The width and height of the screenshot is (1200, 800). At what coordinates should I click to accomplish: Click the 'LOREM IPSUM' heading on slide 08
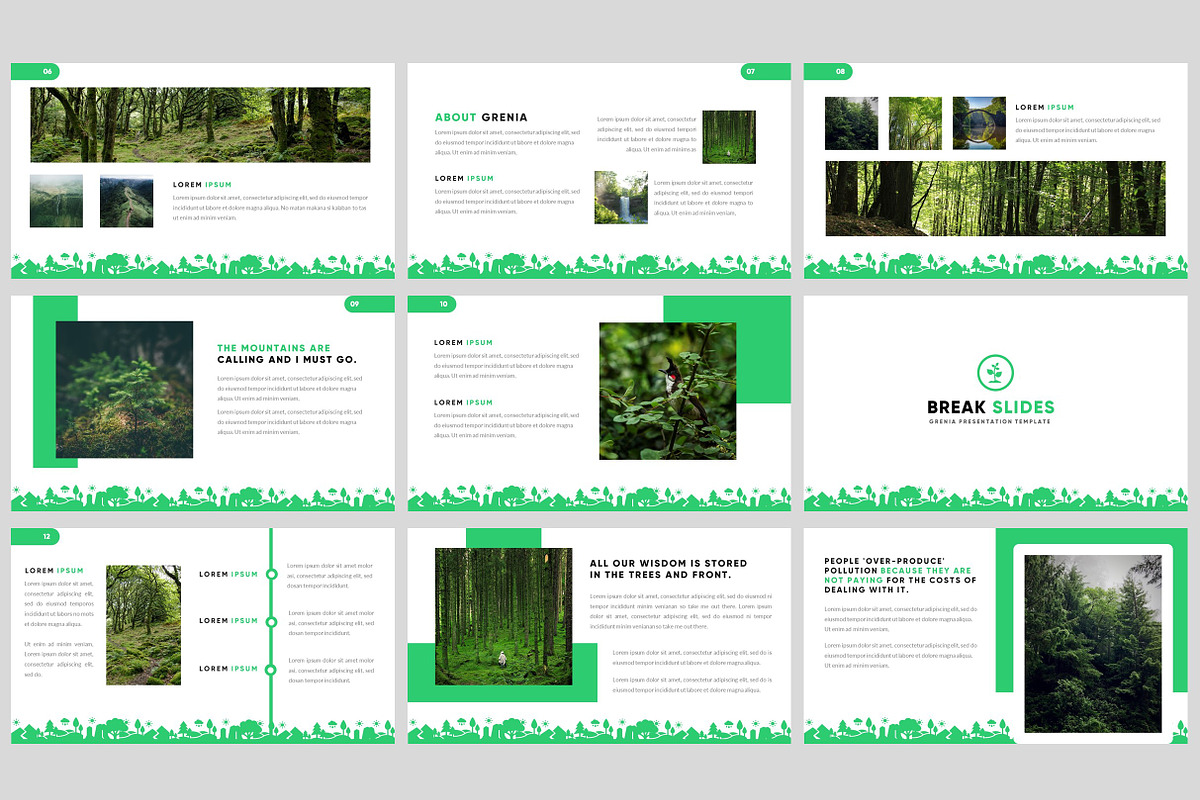click(x=1045, y=107)
